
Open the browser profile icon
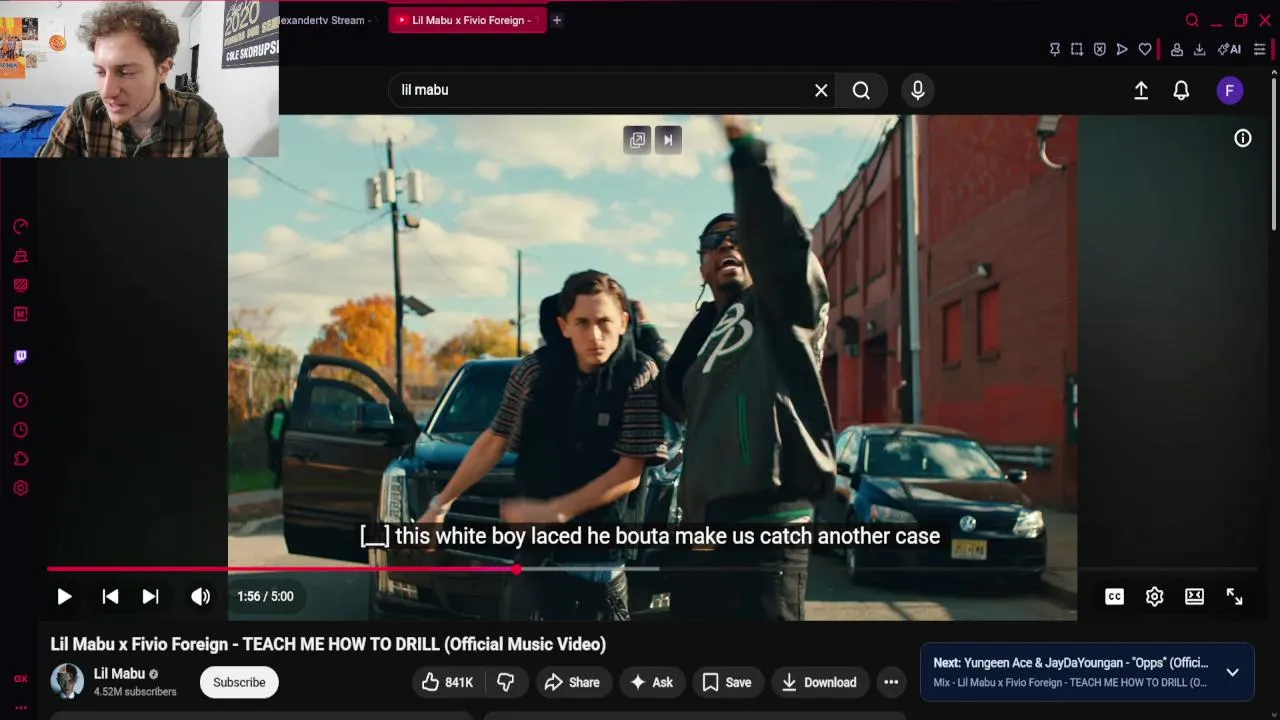1177,49
